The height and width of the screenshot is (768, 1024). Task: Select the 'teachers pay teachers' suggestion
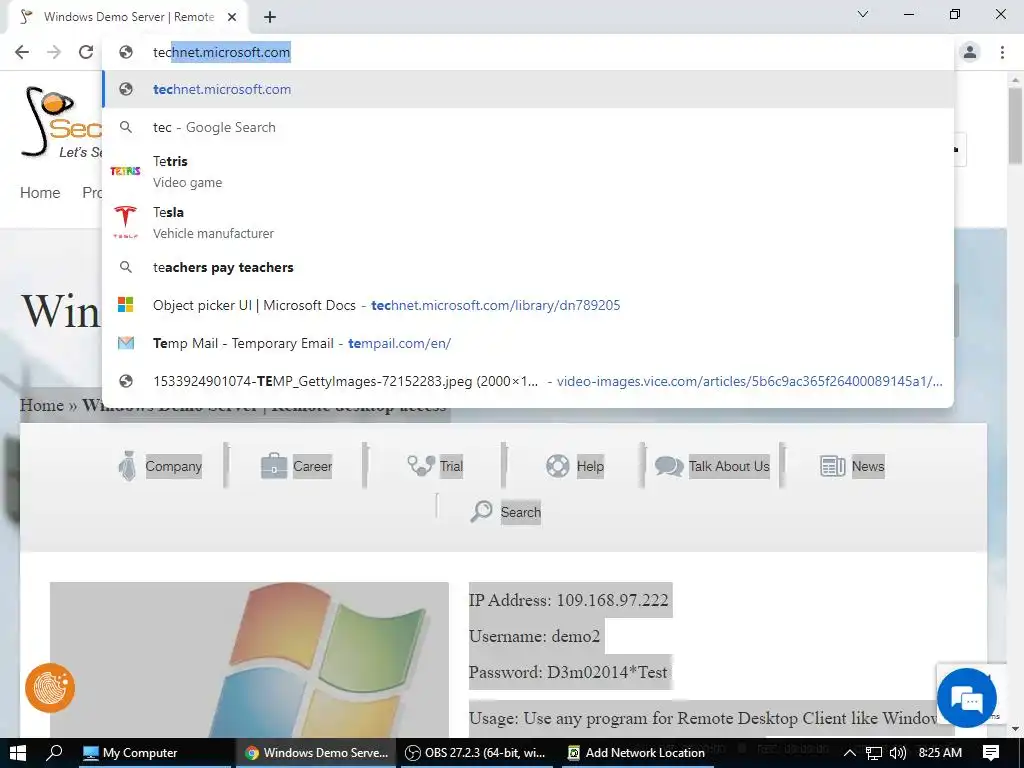pos(528,267)
